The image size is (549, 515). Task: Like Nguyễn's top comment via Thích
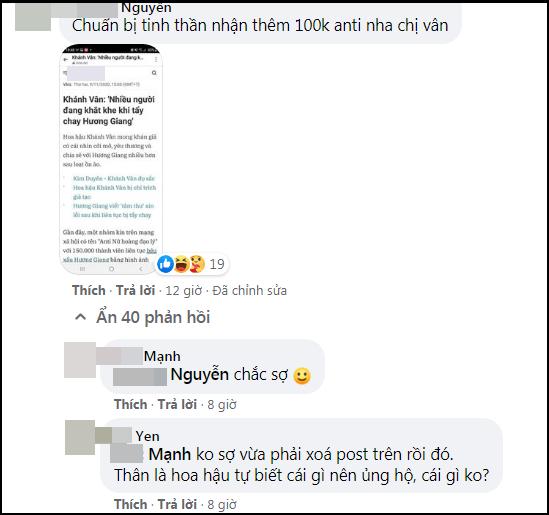click(x=89, y=290)
